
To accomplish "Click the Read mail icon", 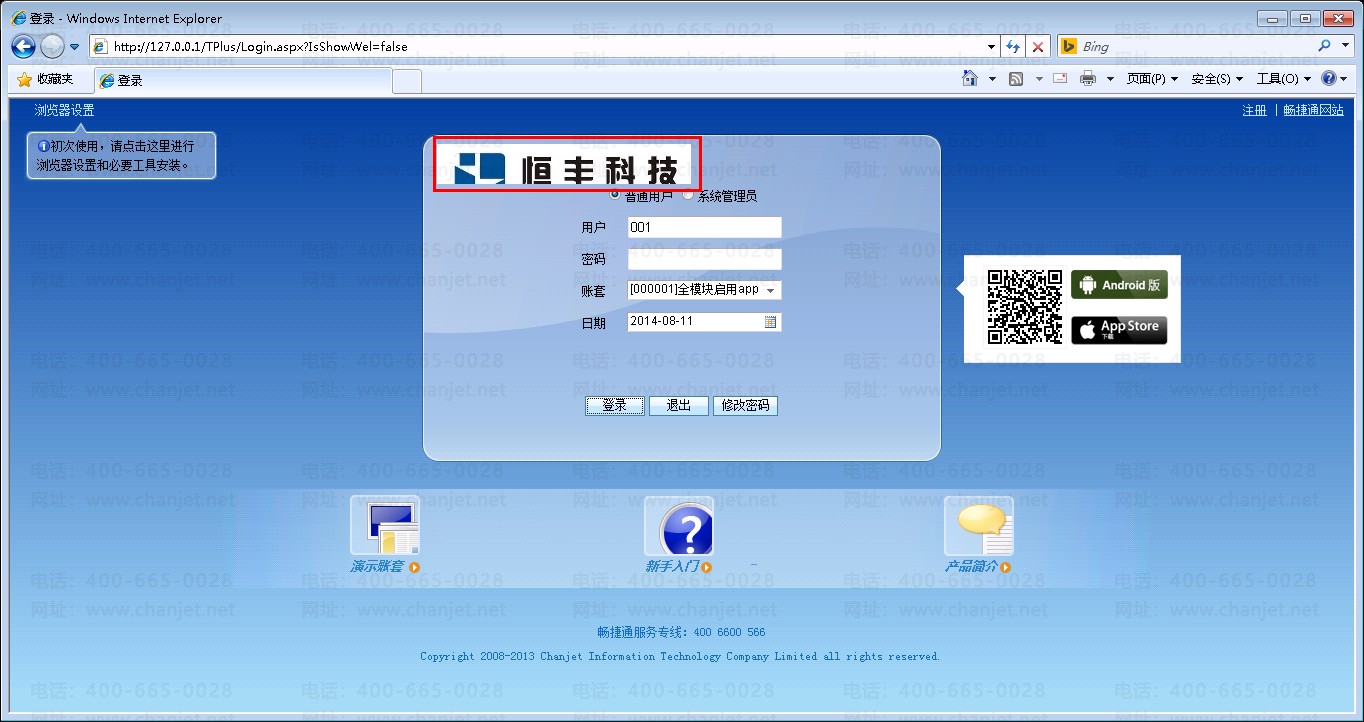I will pyautogui.click(x=1060, y=79).
